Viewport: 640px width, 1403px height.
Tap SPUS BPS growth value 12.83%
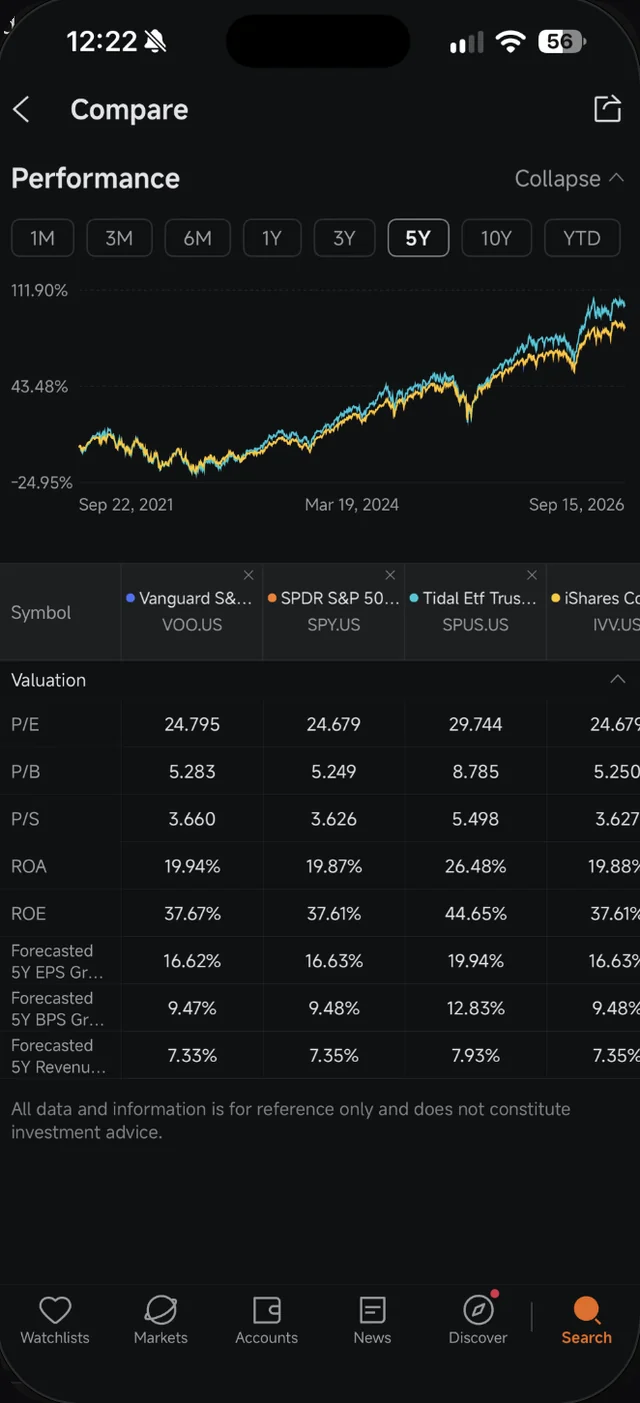click(x=475, y=1008)
